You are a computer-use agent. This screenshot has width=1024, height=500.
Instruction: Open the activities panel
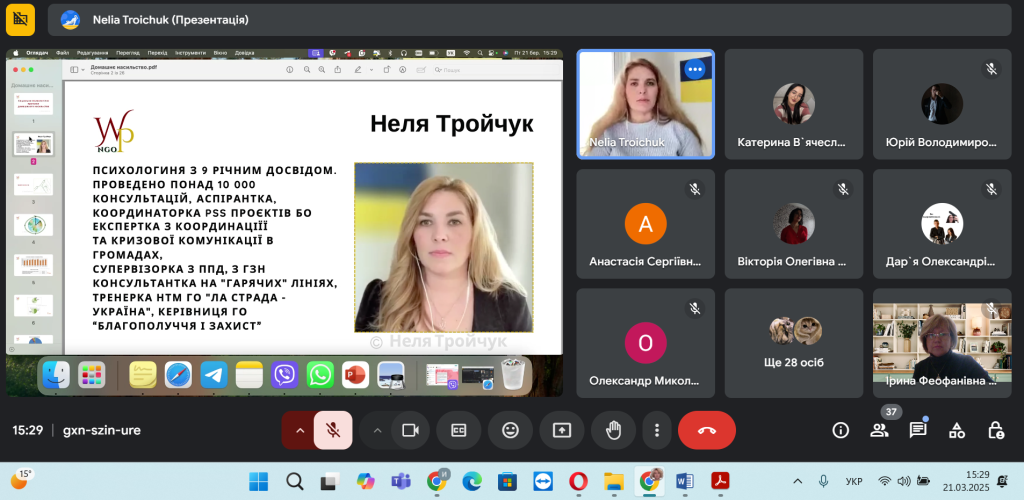tap(957, 430)
